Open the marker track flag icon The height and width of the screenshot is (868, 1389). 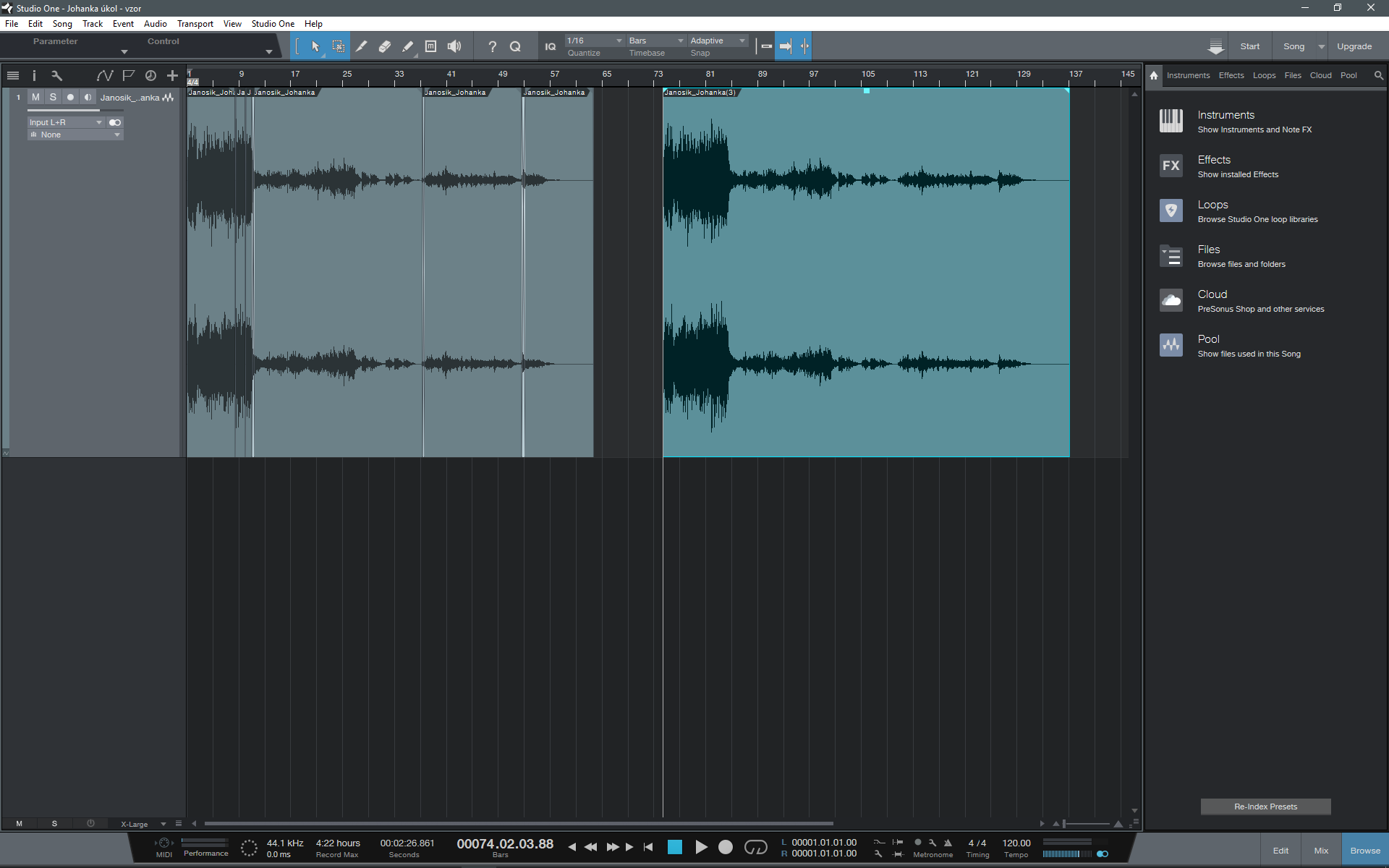tap(128, 75)
